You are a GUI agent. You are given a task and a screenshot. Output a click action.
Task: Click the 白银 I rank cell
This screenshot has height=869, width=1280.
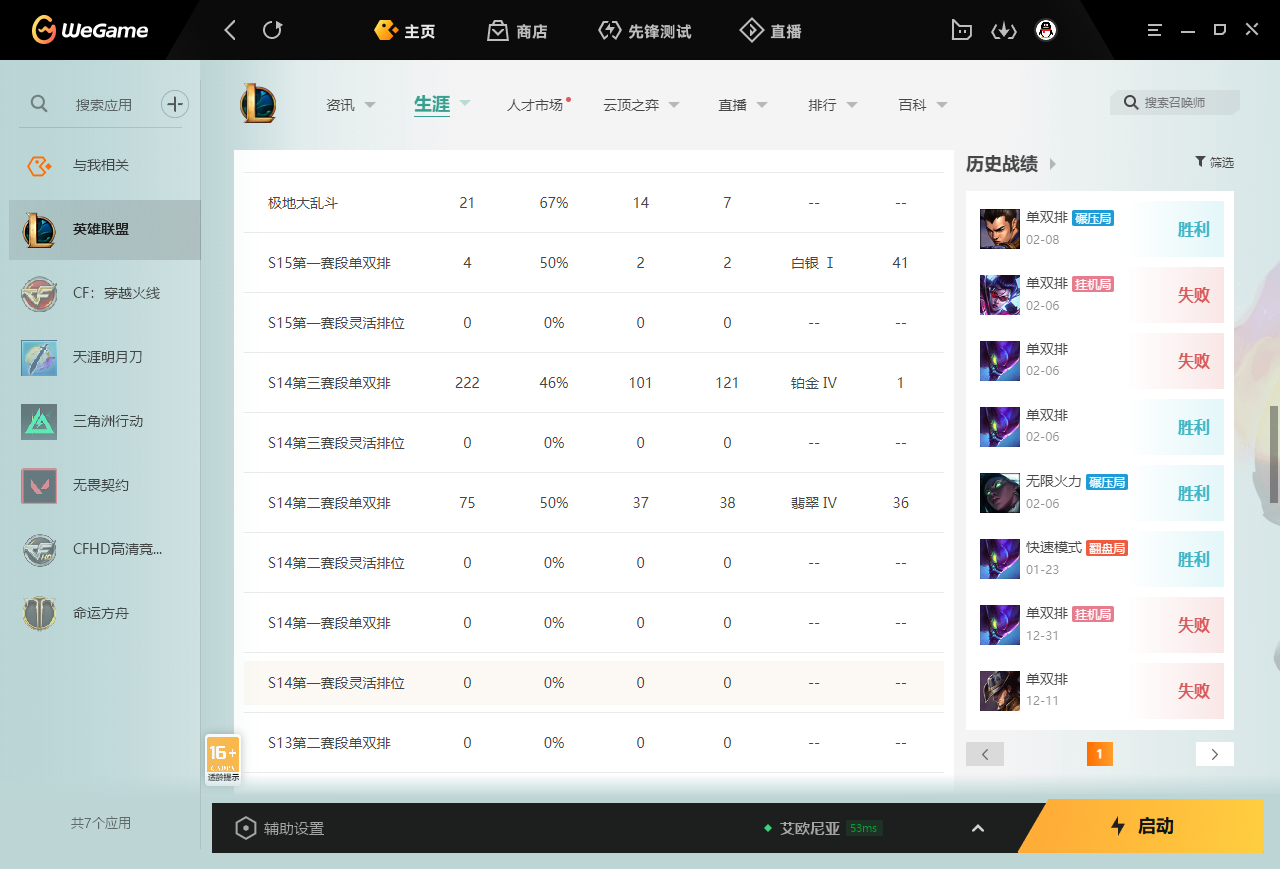coord(812,263)
